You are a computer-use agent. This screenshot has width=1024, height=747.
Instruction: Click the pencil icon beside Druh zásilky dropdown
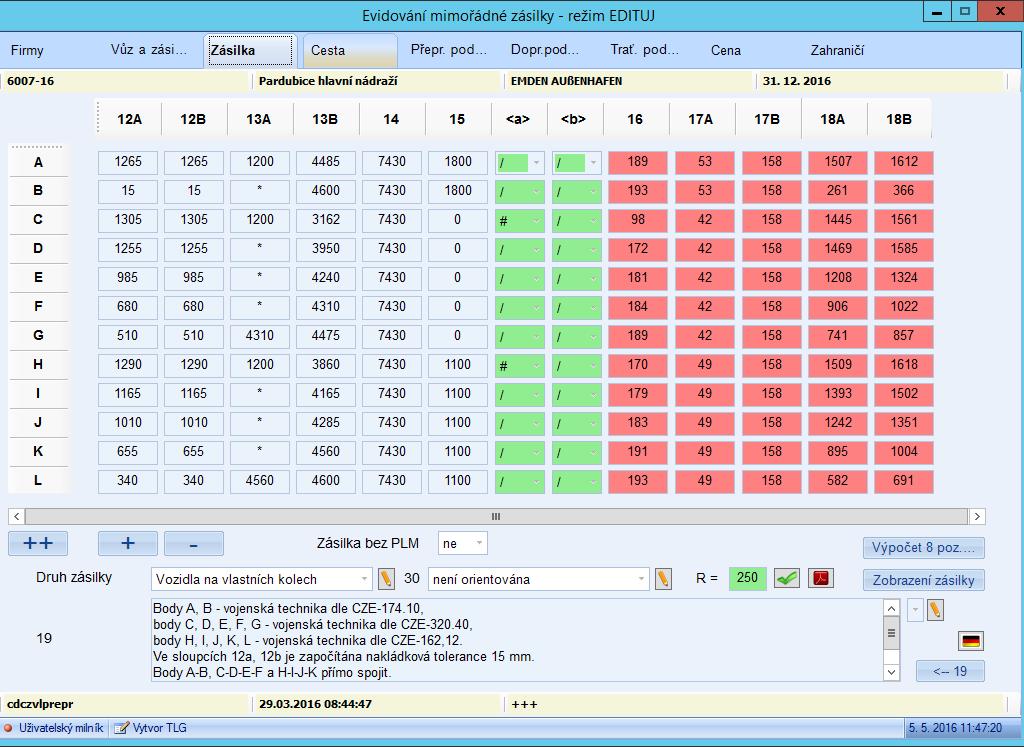386,579
